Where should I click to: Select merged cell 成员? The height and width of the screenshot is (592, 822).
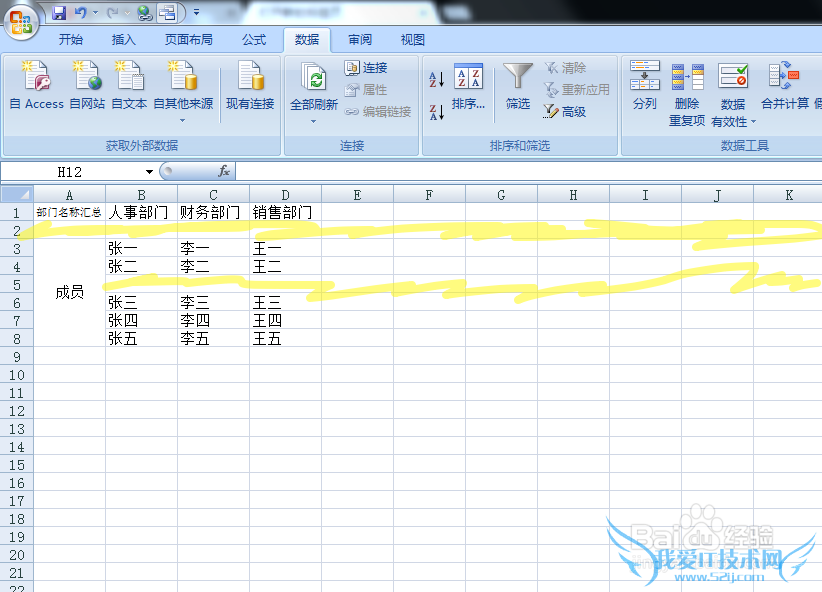pyautogui.click(x=69, y=293)
